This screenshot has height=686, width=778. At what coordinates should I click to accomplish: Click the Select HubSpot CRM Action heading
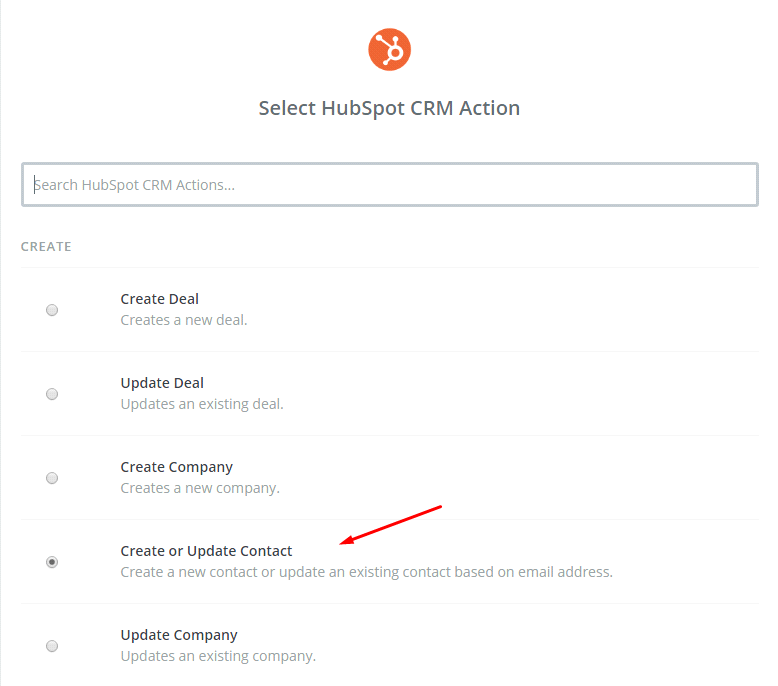(389, 108)
